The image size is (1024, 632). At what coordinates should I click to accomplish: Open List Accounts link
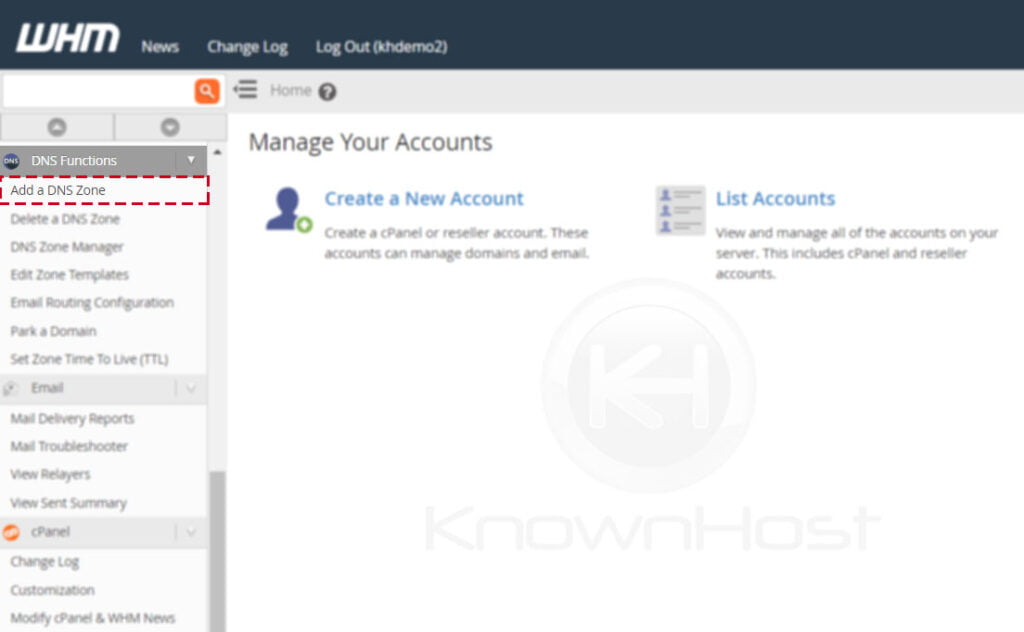pos(775,198)
